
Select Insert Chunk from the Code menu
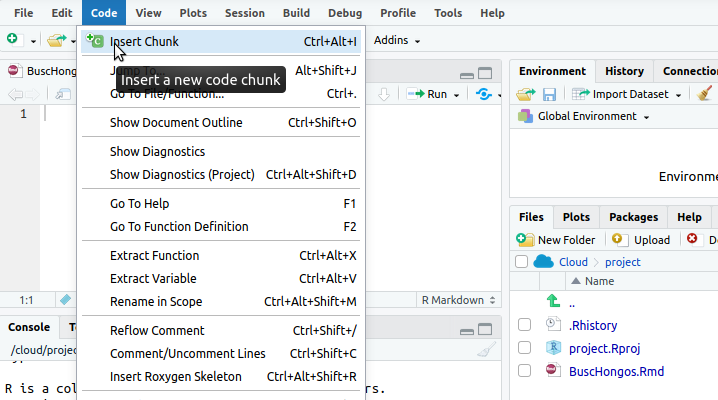point(144,42)
